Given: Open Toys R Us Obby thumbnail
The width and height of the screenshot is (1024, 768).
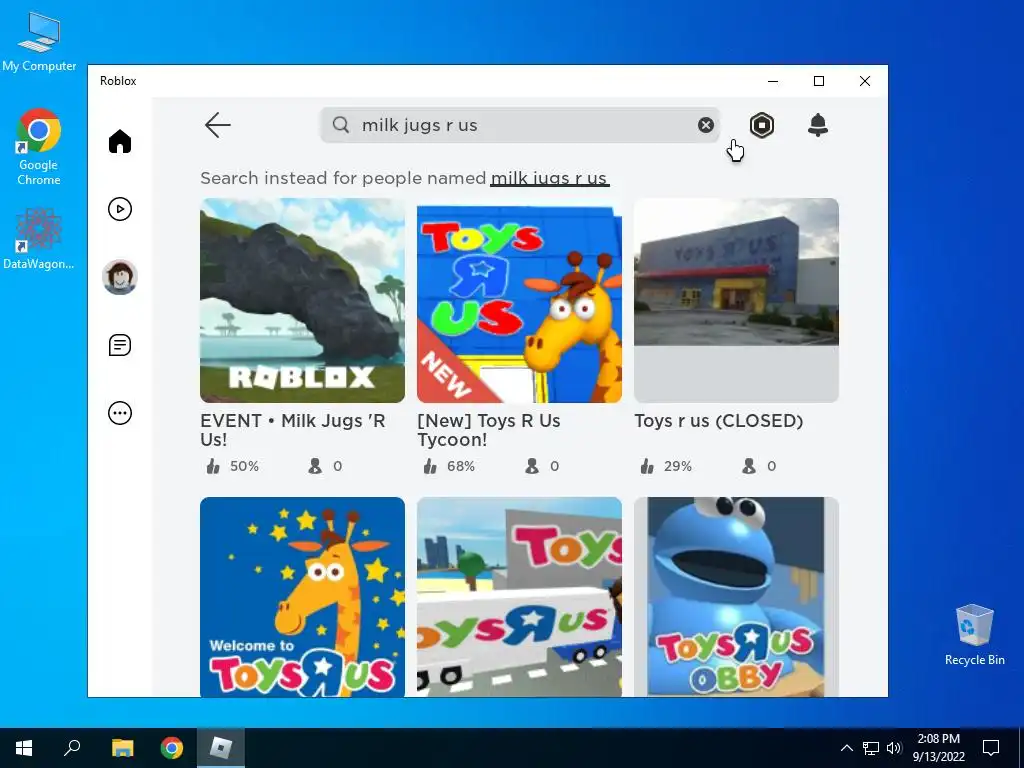Looking at the screenshot, I should pos(736,597).
